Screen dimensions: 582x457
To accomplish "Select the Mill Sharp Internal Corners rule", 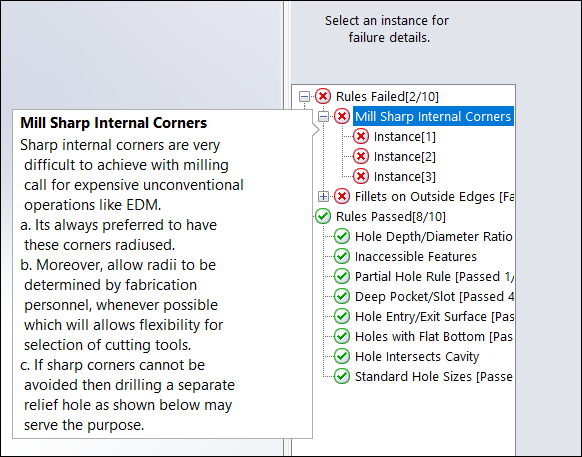I will click(x=433, y=117).
